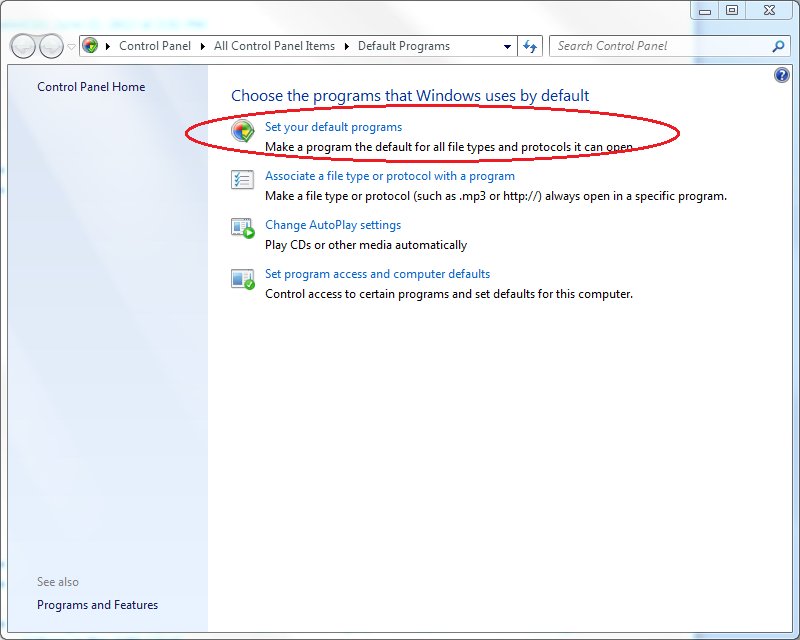
Task: Refresh the address bar location
Action: click(x=530, y=46)
